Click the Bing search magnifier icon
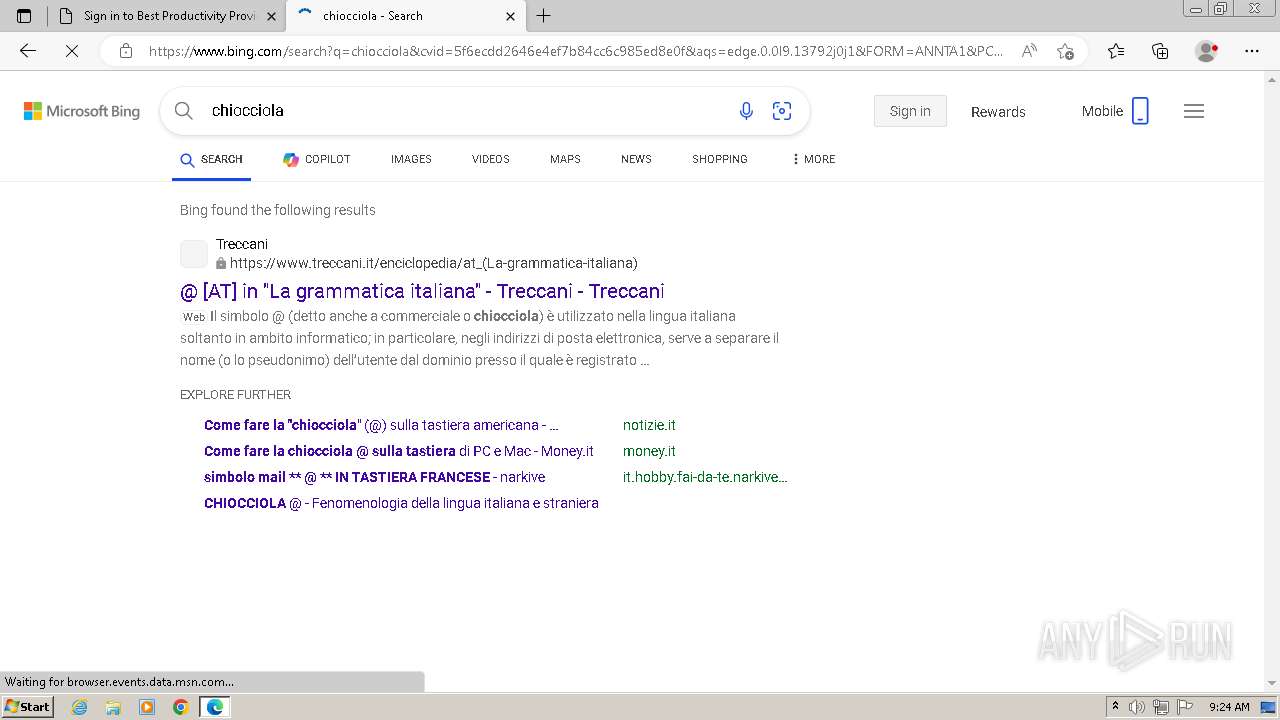 click(183, 111)
